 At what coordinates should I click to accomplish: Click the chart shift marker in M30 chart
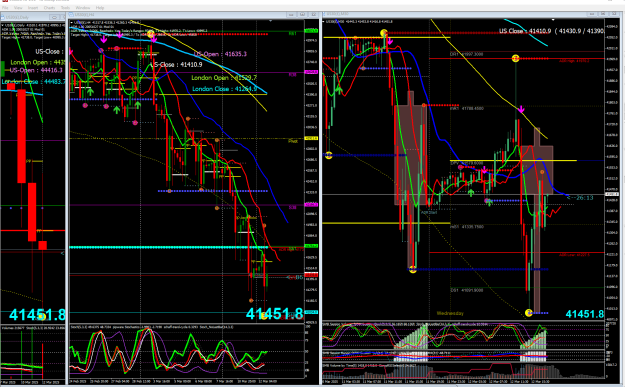coord(553,20)
